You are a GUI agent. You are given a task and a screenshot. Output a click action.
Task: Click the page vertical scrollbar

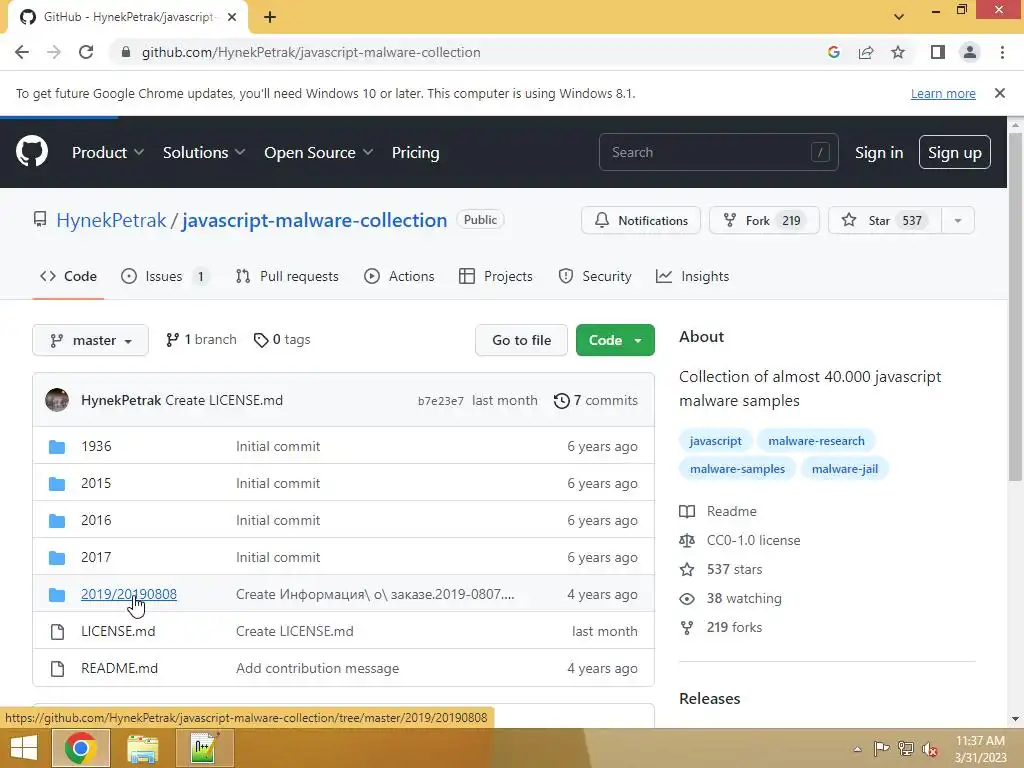pos(1015,307)
